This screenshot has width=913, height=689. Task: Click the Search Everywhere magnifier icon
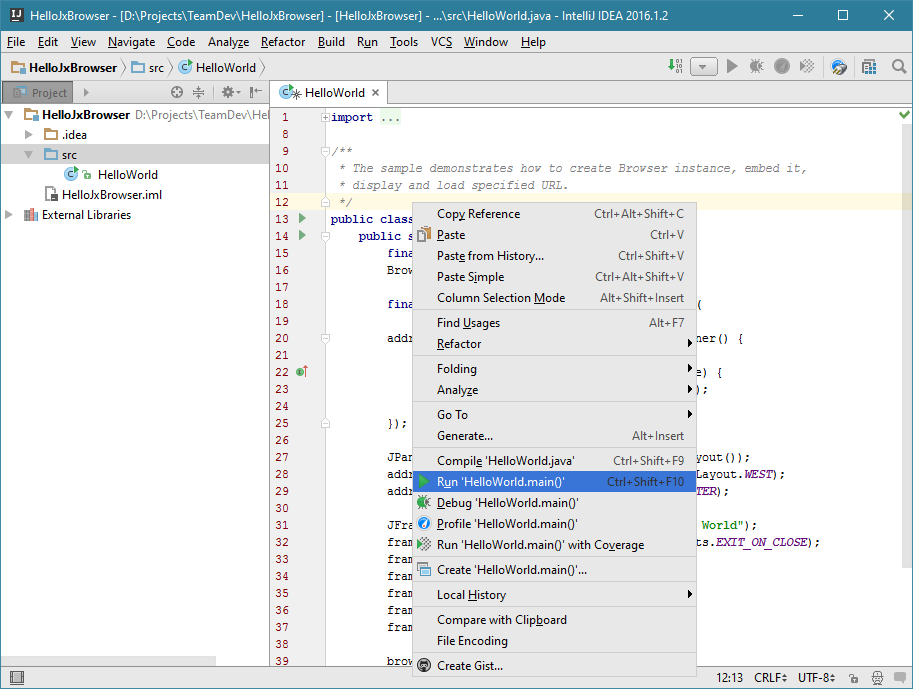point(898,67)
